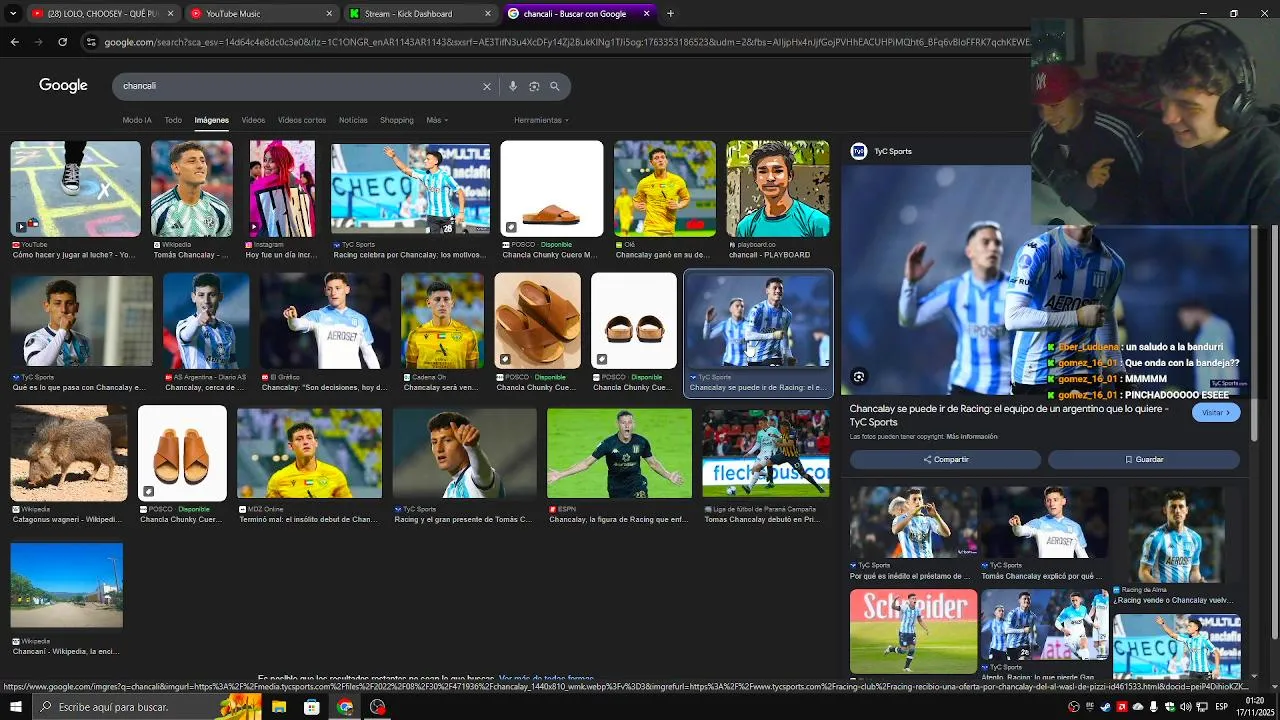Expand the Herramientas tools dropdown

point(541,120)
